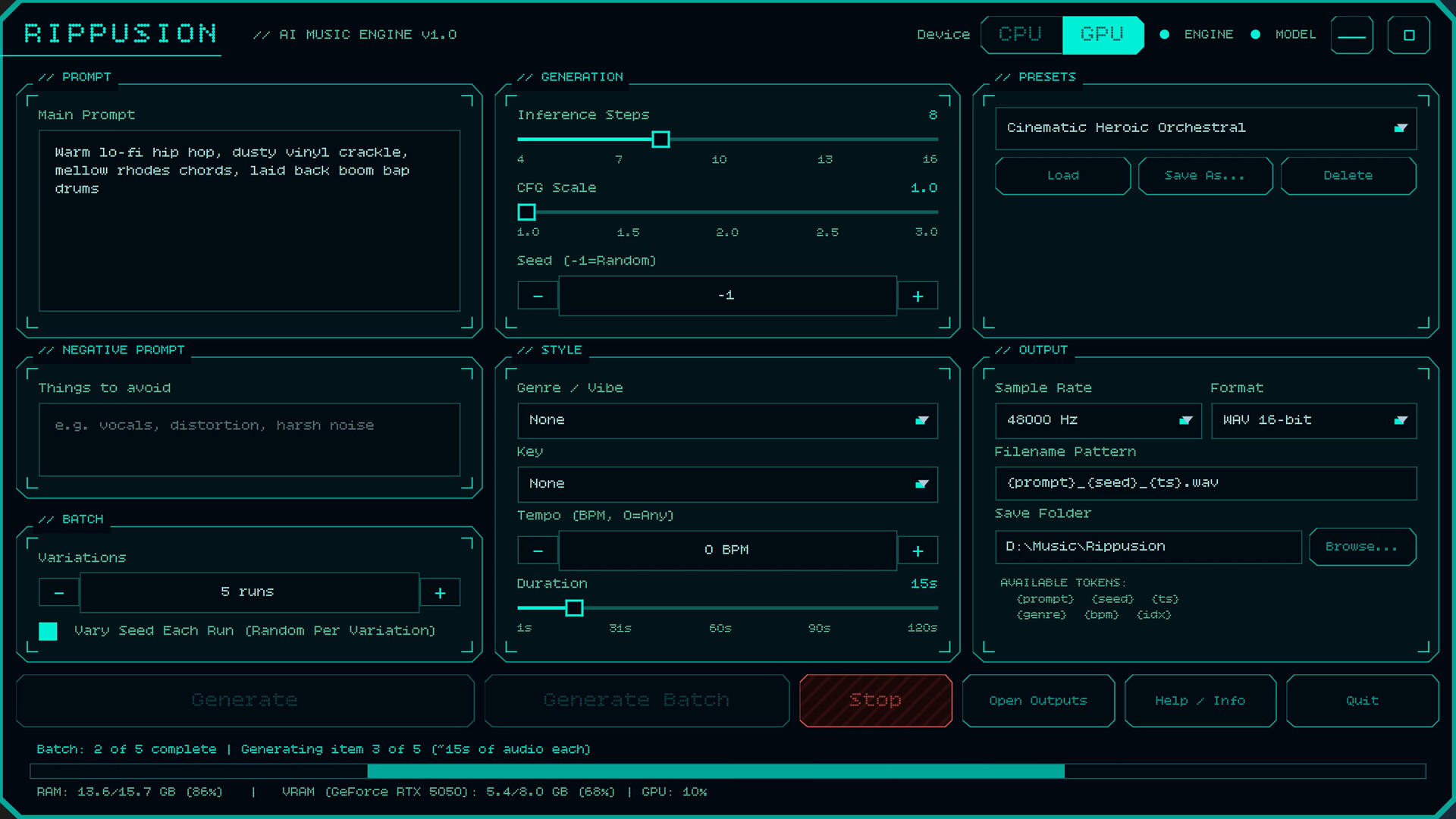Switch device to CPU

(1021, 35)
